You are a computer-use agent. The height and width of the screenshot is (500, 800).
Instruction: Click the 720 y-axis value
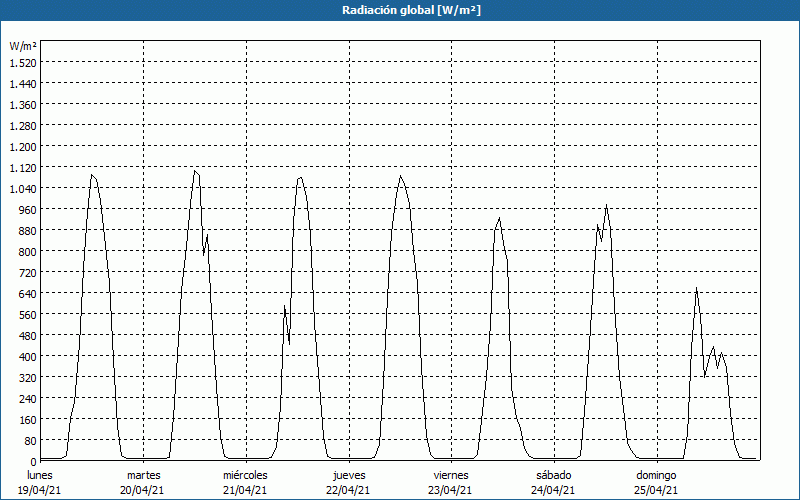[x=29, y=273]
